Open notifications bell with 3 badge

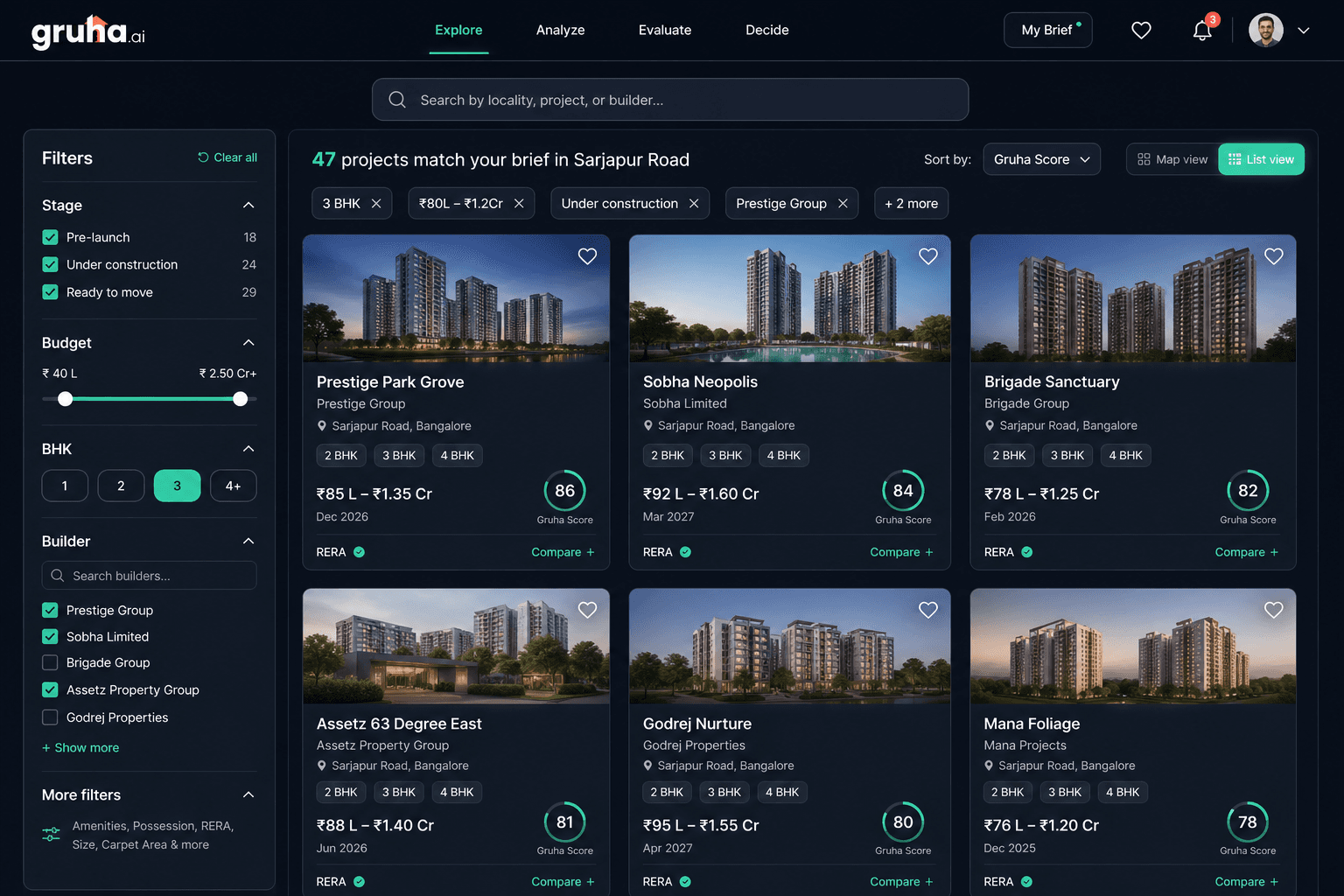click(1203, 31)
